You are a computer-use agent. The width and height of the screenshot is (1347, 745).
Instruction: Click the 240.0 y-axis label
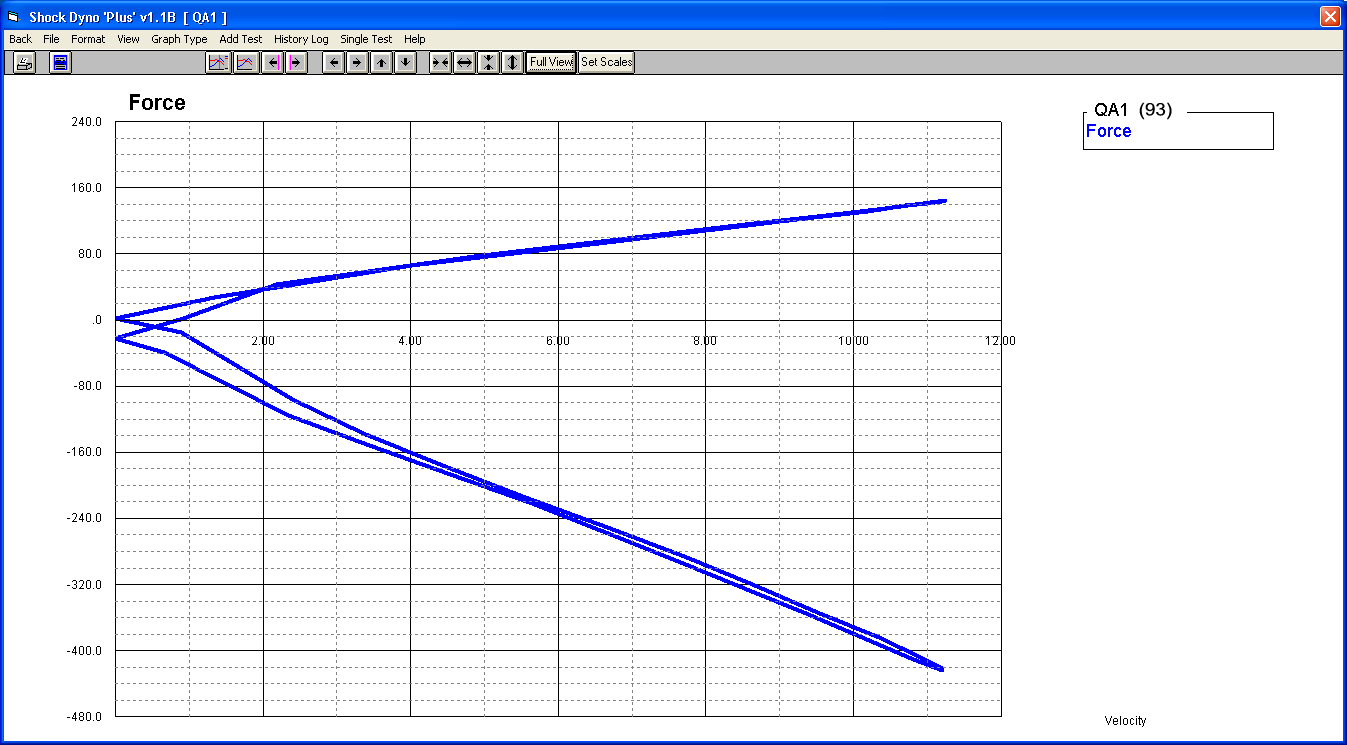[85, 122]
